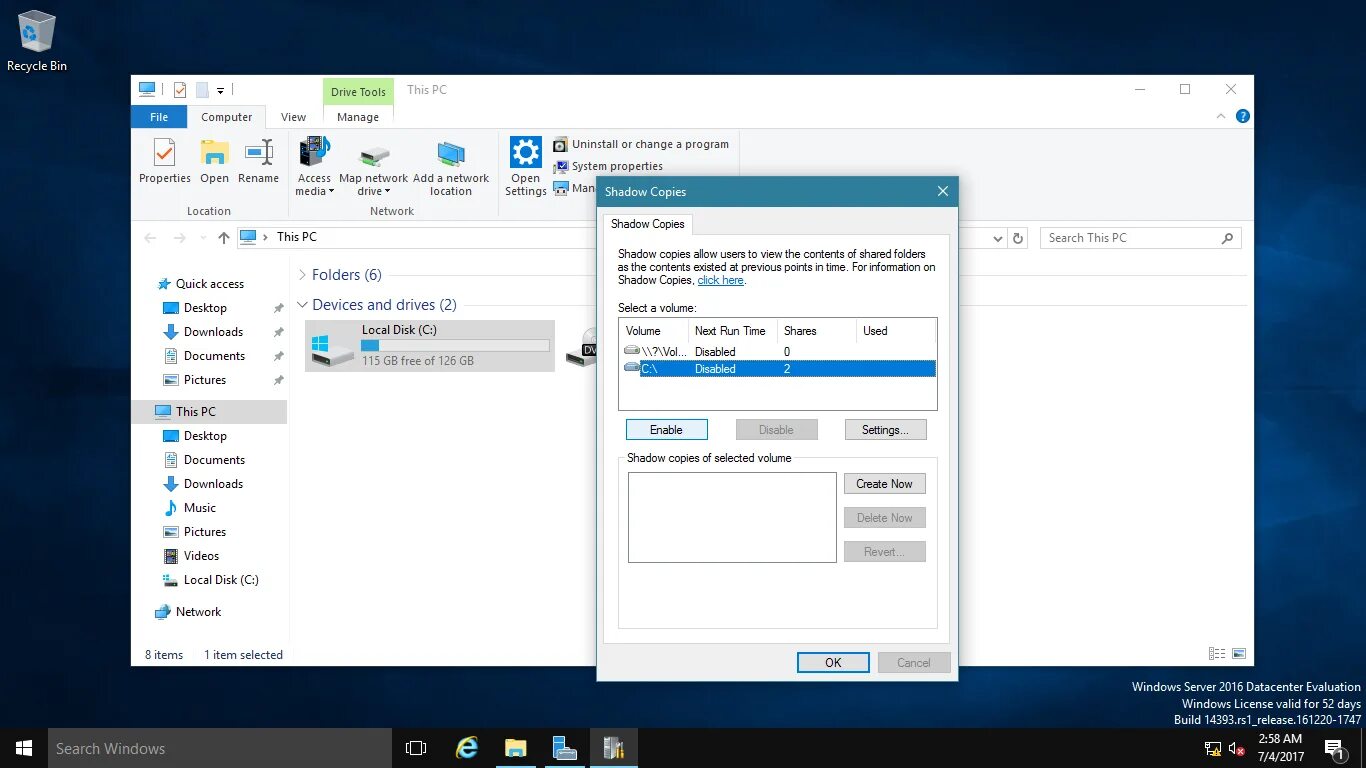The height and width of the screenshot is (768, 1366).
Task: Click the breadcrumb chevron before This PC
Action: [x=265, y=237]
